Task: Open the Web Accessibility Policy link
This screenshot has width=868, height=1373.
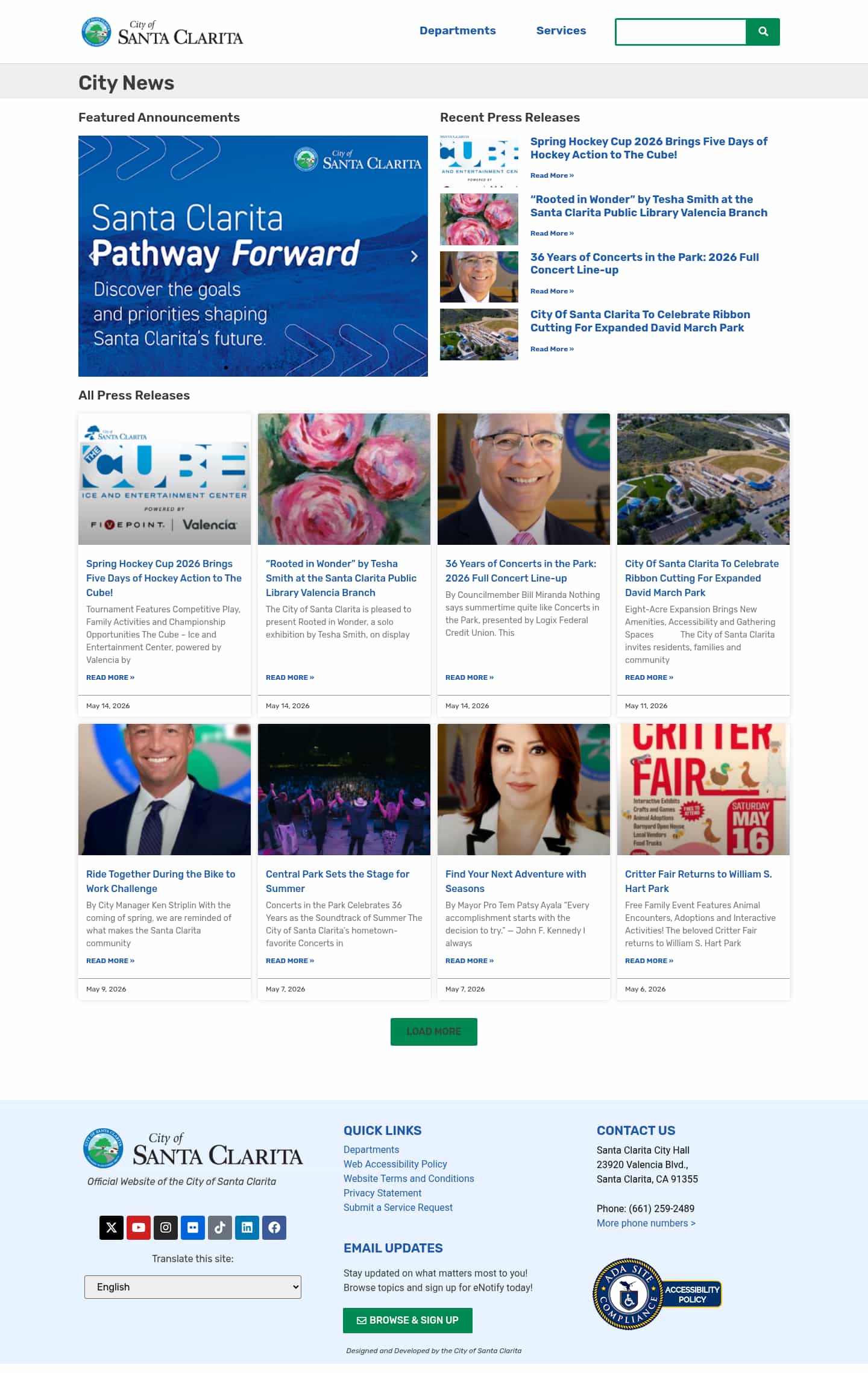Action: (395, 1164)
